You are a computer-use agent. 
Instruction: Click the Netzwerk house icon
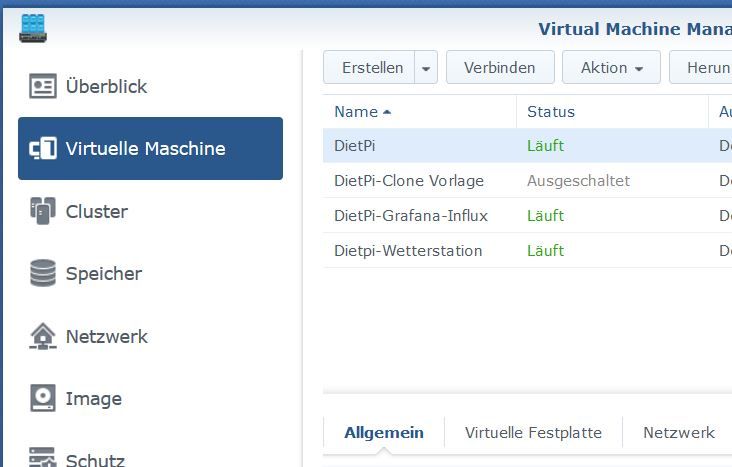43,336
